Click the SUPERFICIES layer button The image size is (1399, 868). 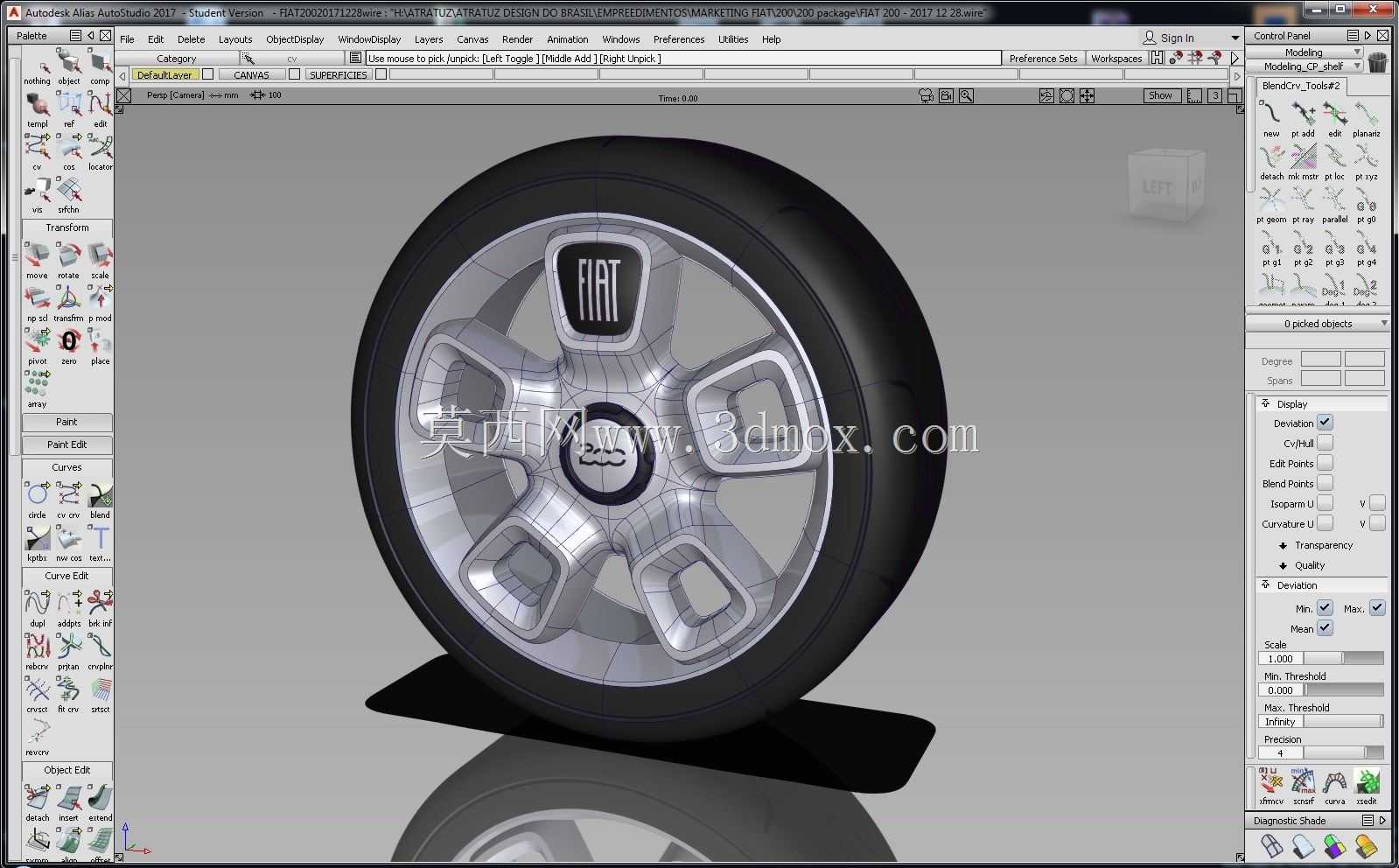tap(339, 74)
